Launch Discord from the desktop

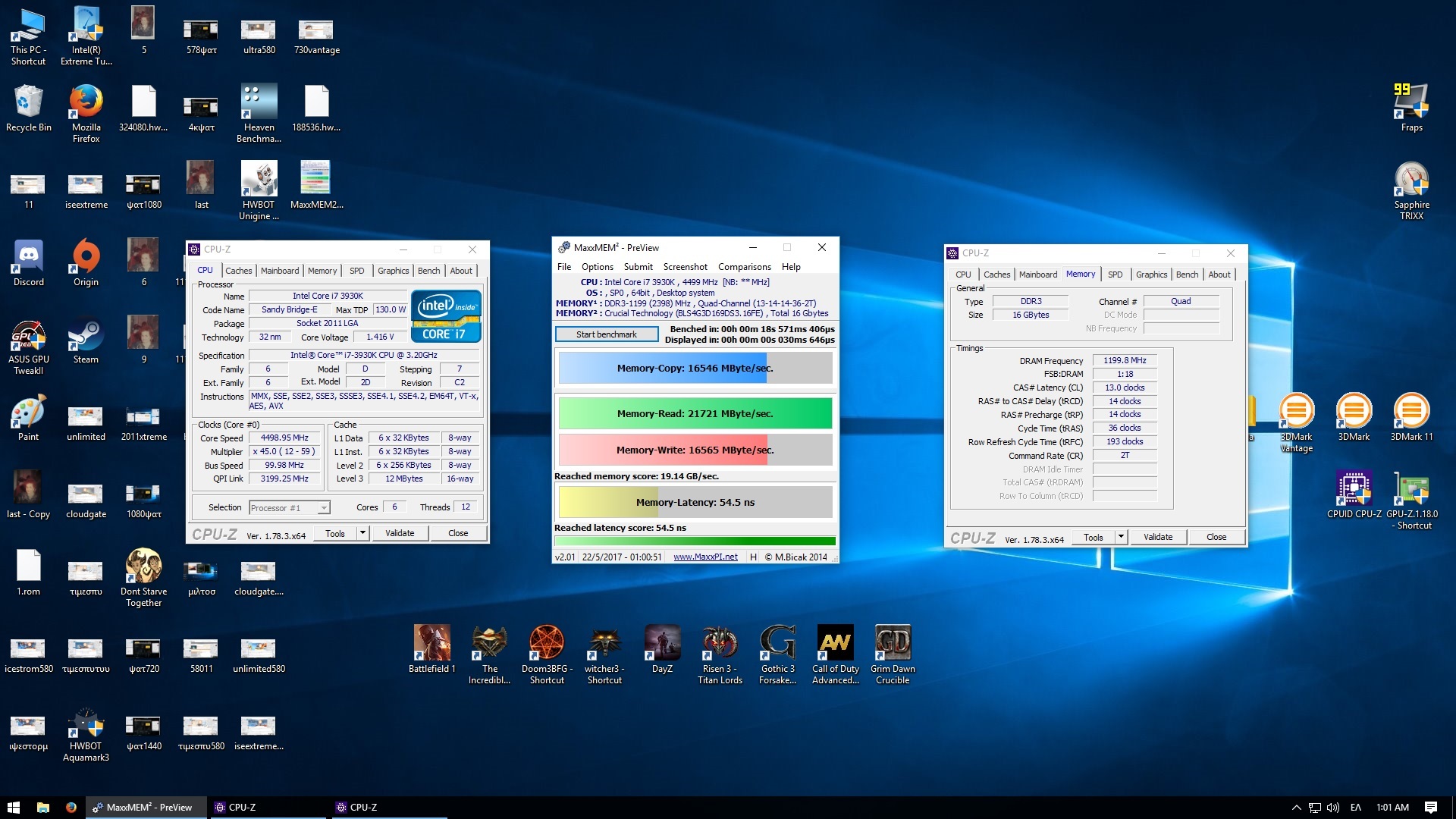[x=28, y=263]
